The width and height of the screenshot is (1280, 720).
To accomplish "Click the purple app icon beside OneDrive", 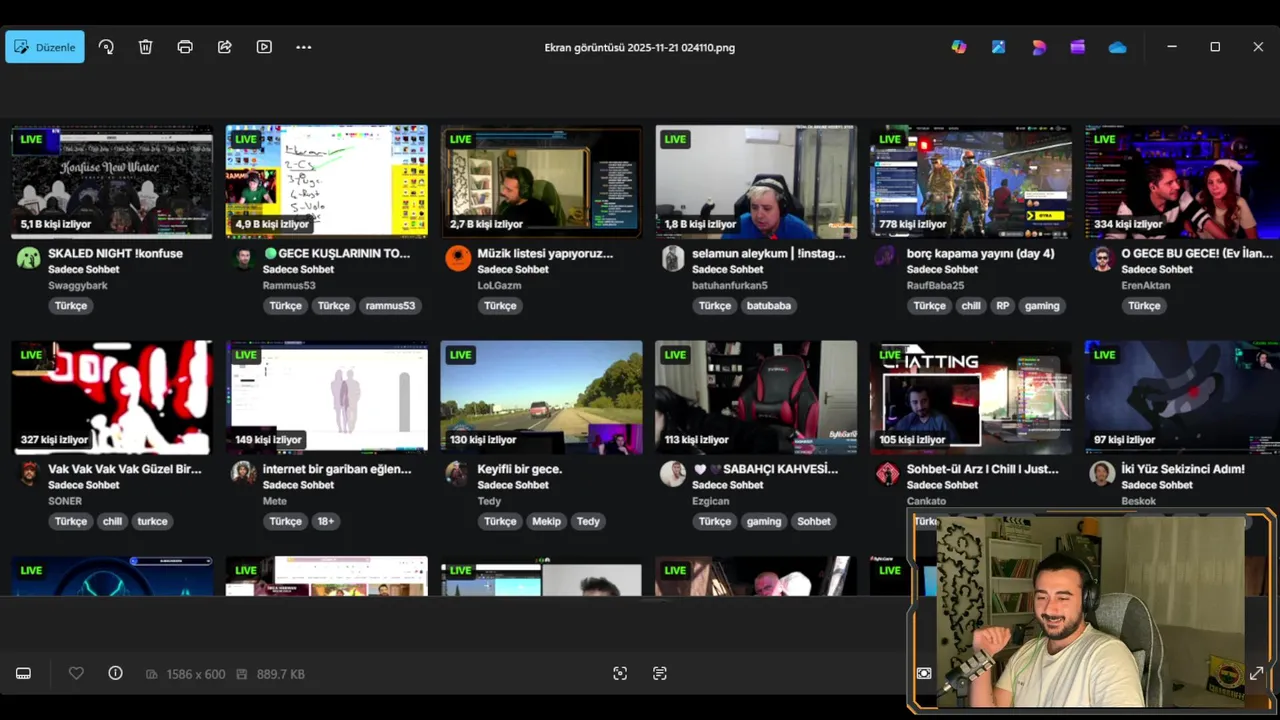I will pyautogui.click(x=1077, y=47).
